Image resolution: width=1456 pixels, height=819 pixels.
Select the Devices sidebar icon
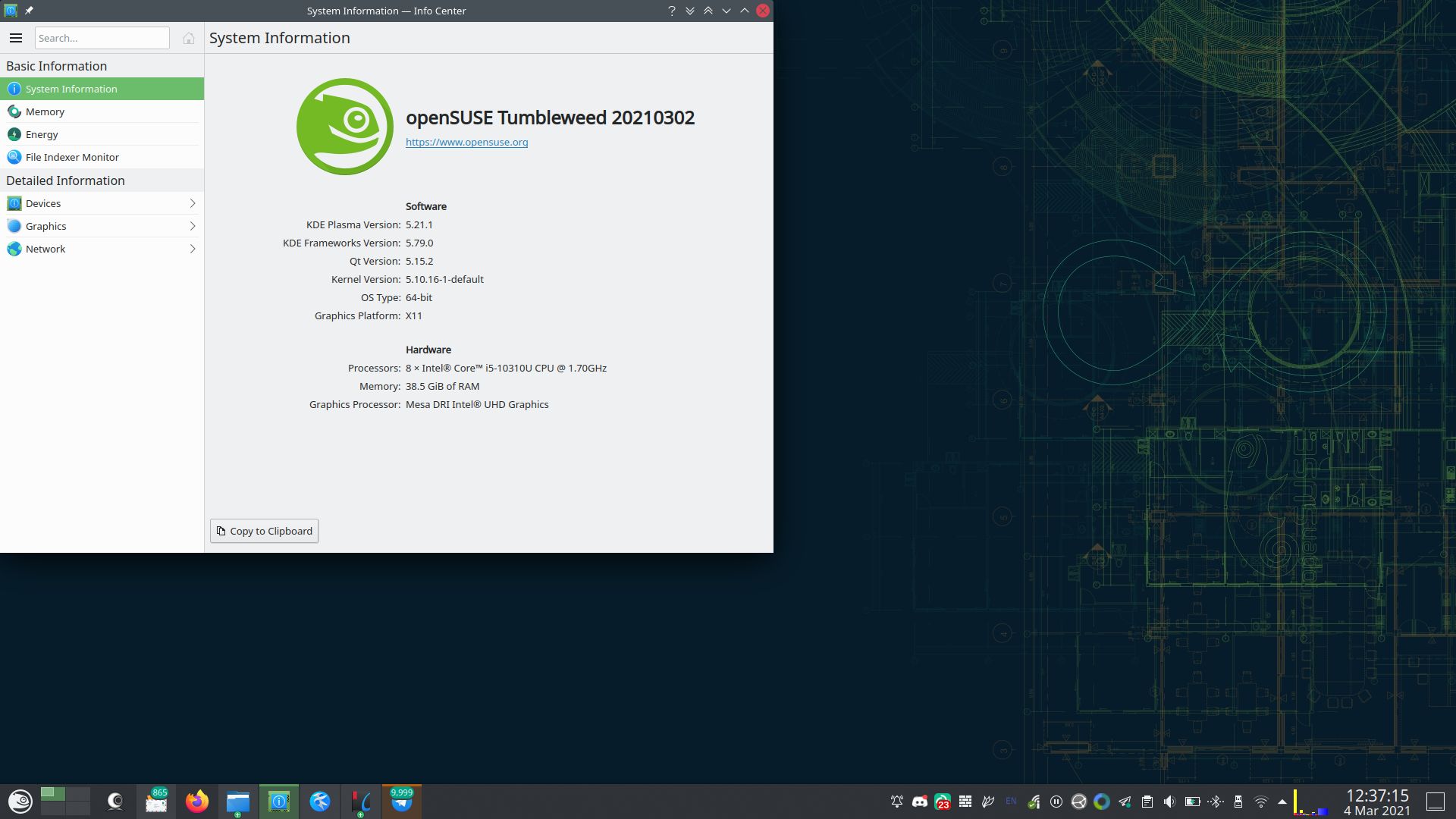pos(14,203)
